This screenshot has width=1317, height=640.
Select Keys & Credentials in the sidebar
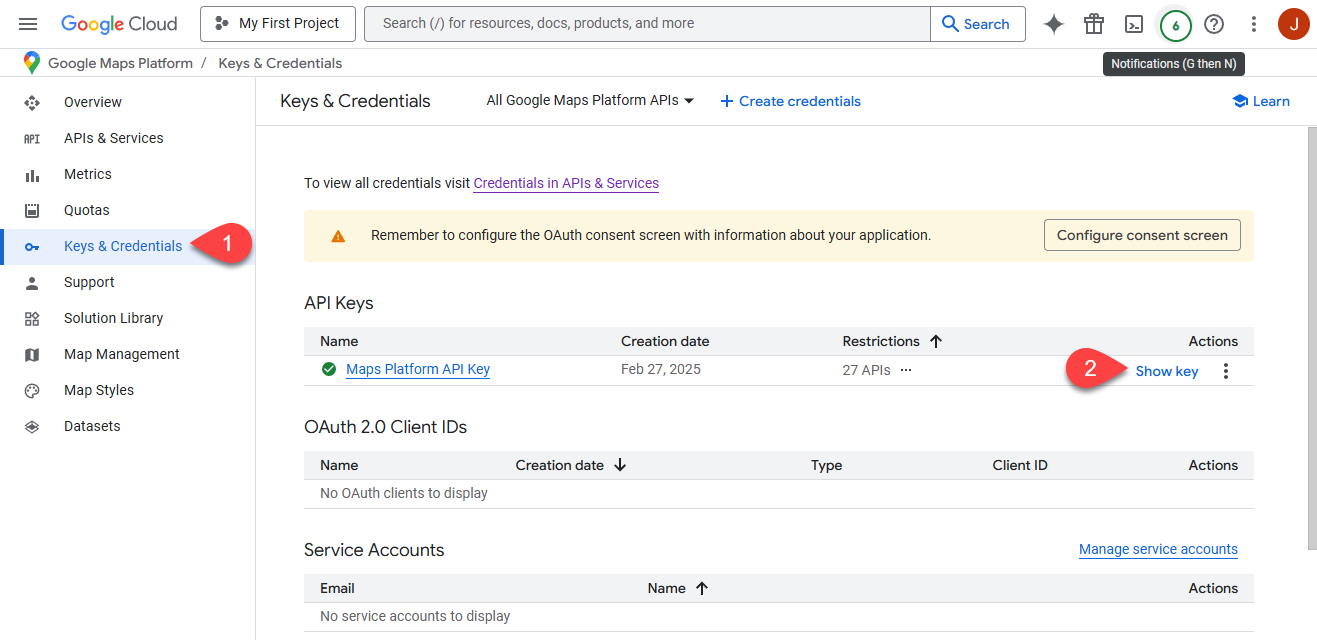point(123,246)
